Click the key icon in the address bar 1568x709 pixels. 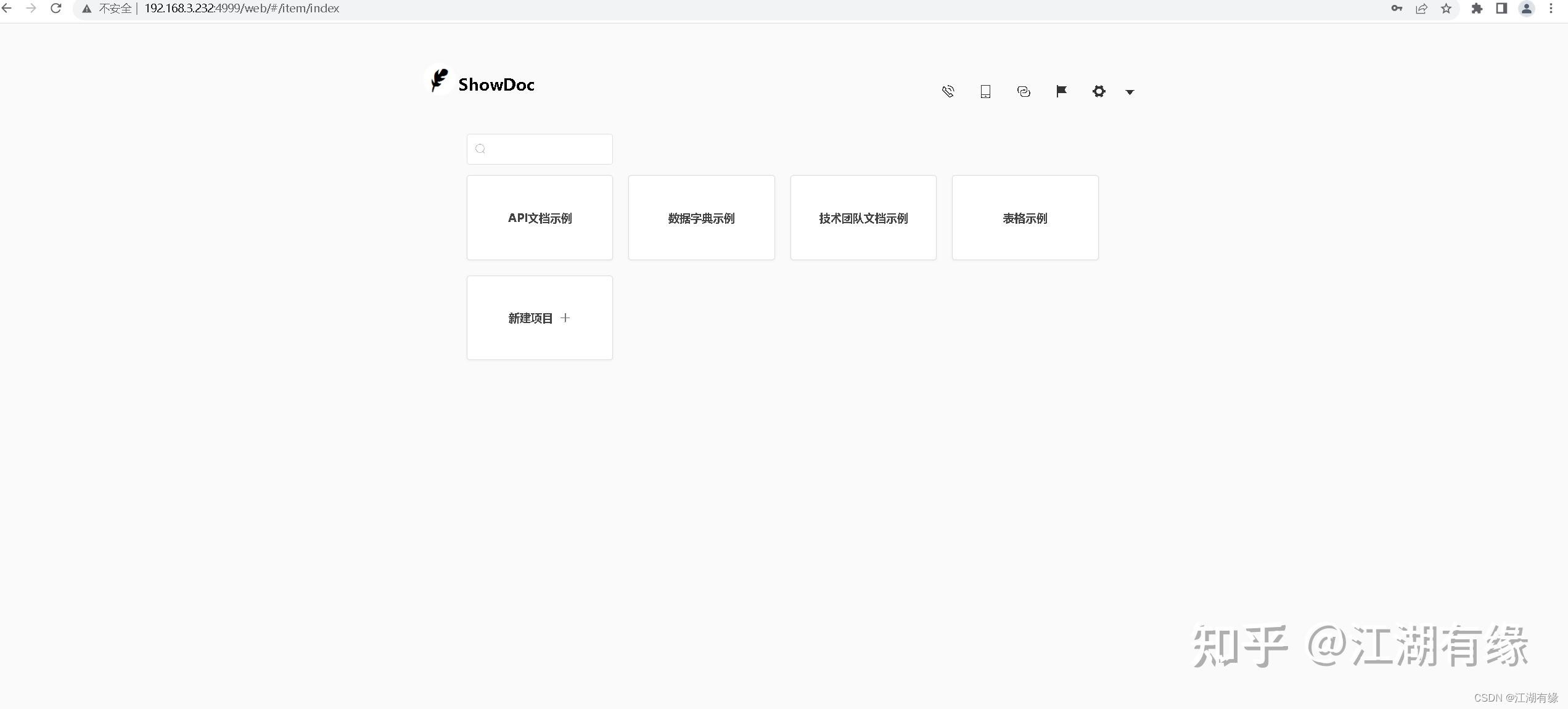1396,9
